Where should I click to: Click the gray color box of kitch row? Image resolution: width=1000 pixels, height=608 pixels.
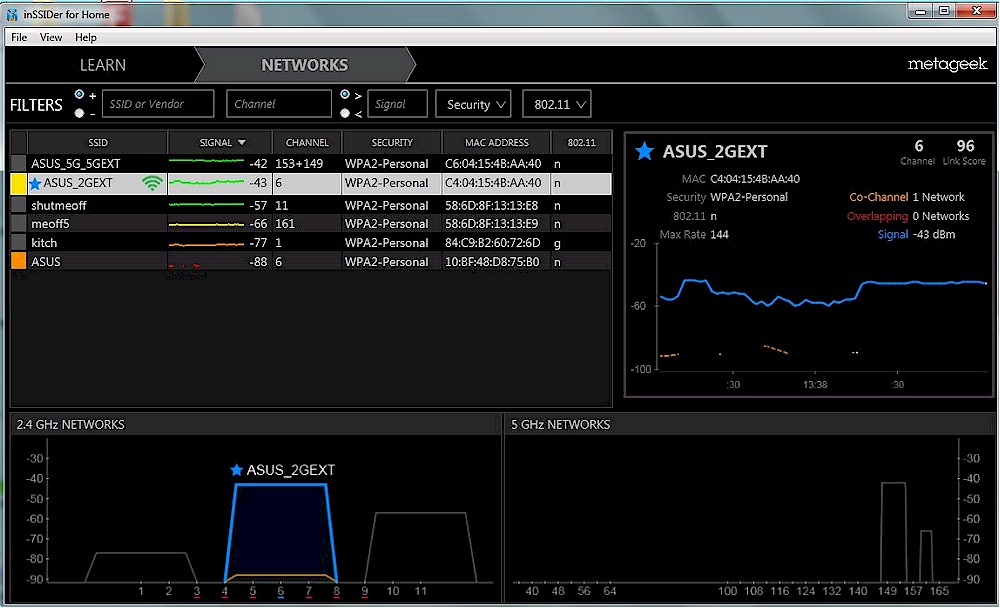click(x=18, y=242)
